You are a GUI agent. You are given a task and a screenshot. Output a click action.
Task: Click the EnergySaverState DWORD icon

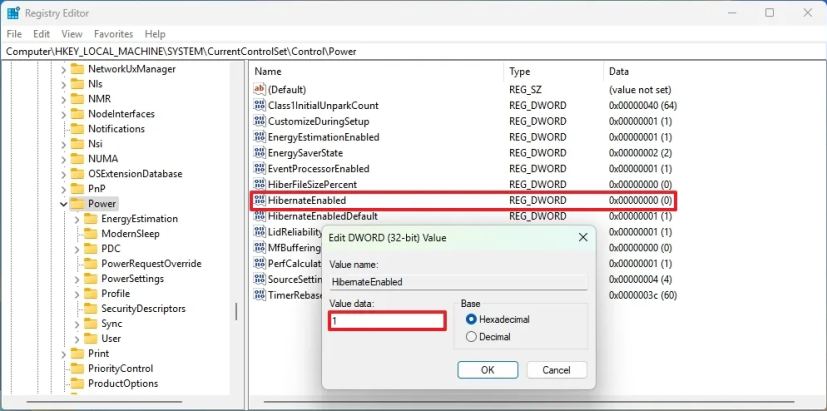coord(259,153)
